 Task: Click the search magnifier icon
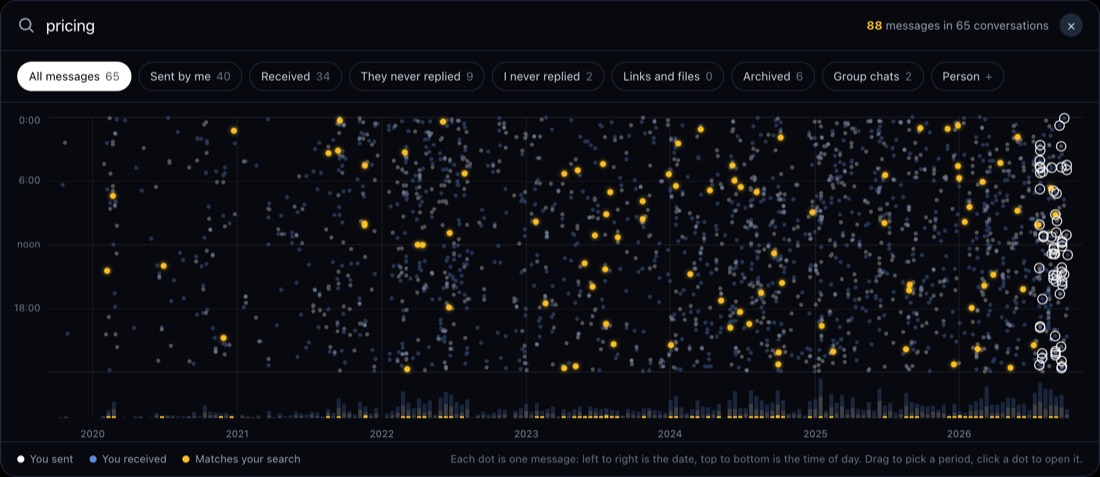coord(26,26)
